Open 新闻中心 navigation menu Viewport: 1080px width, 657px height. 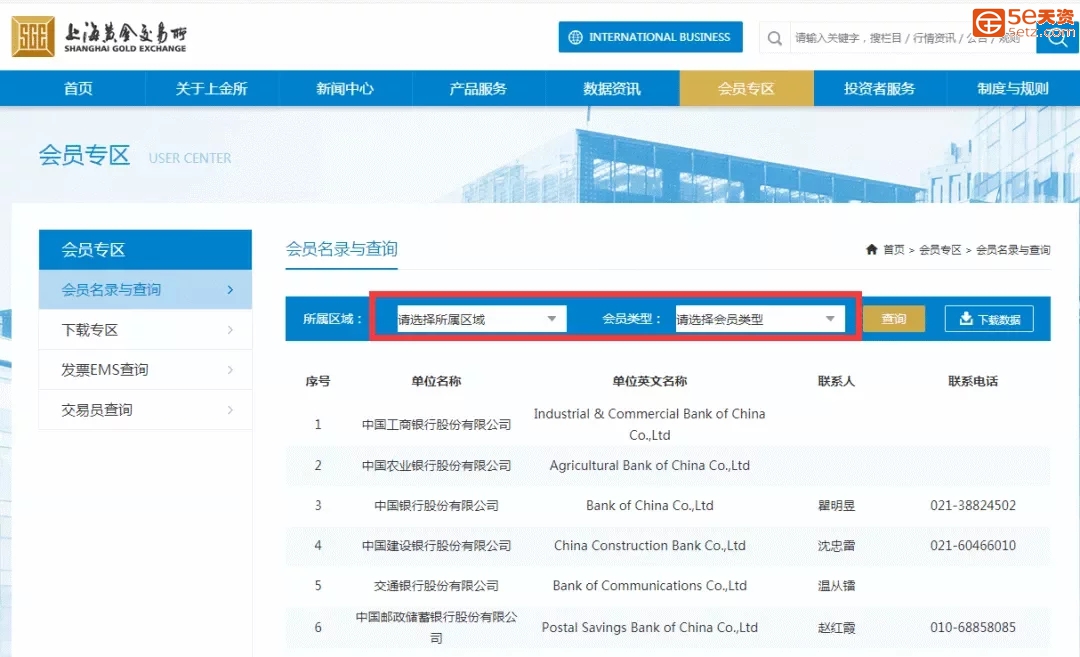345,88
